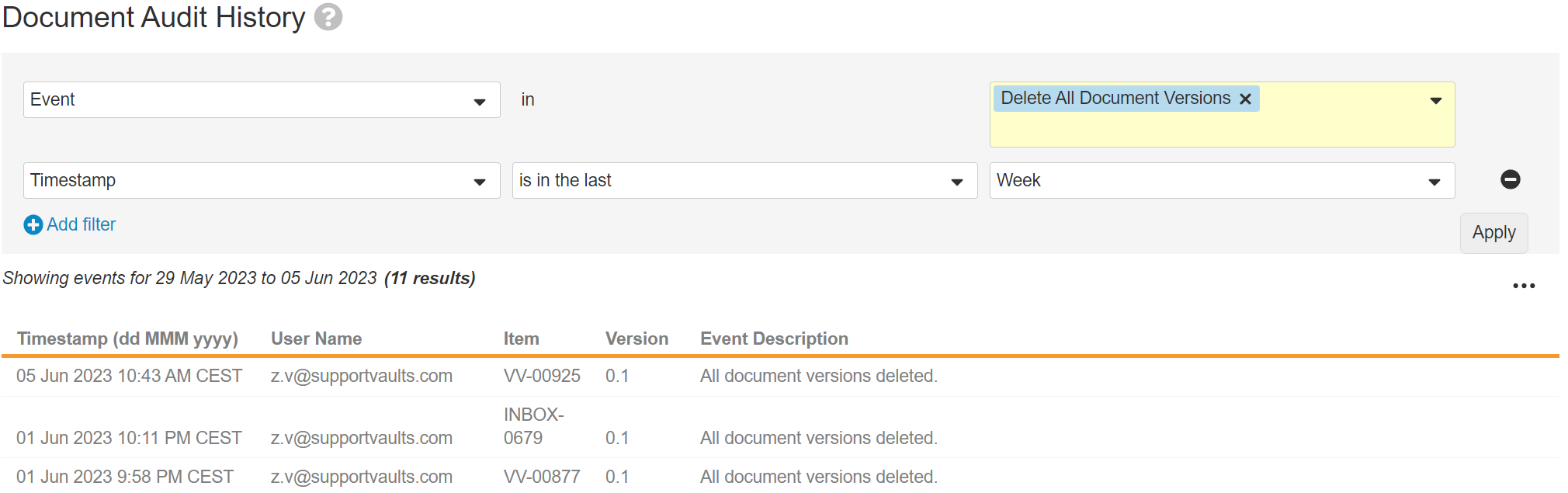Open the Document Audit History help icon
The height and width of the screenshot is (493, 1568).
pos(328,17)
